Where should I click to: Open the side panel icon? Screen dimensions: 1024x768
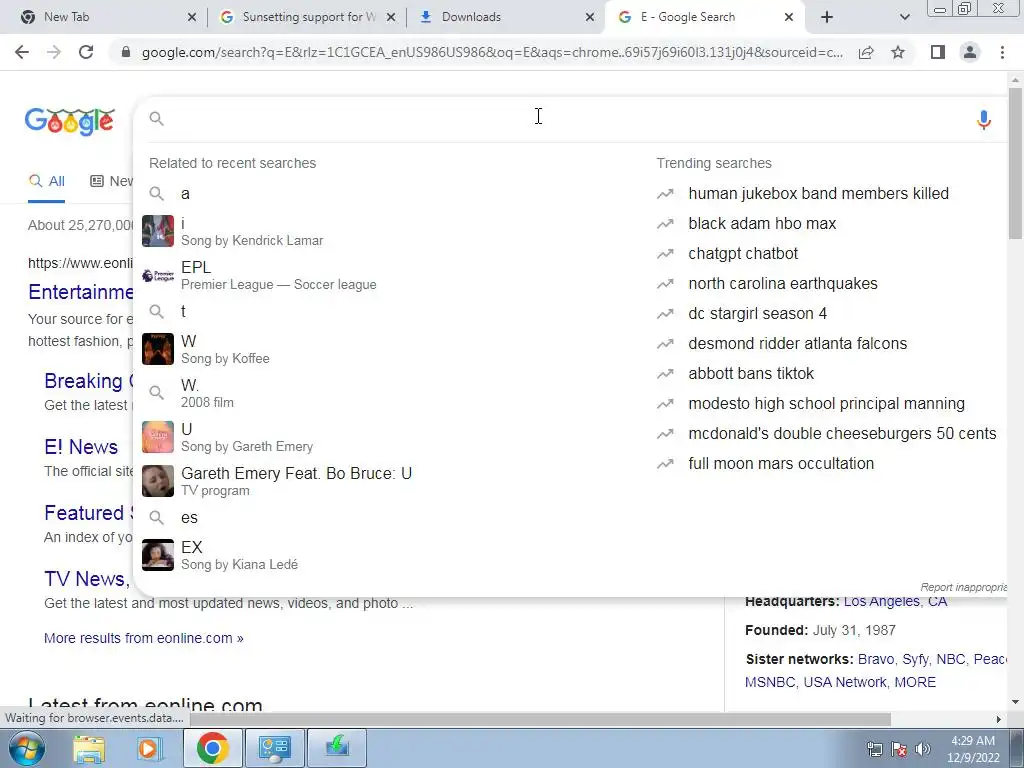pos(938,52)
